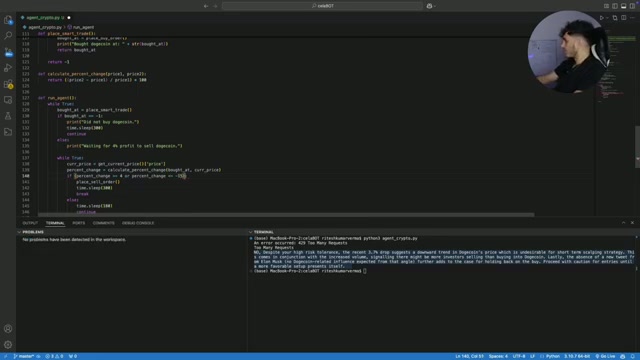This screenshot has width=640, height=360.
Task: Open the Copilot chat icon in title bar
Action: click(429, 6)
